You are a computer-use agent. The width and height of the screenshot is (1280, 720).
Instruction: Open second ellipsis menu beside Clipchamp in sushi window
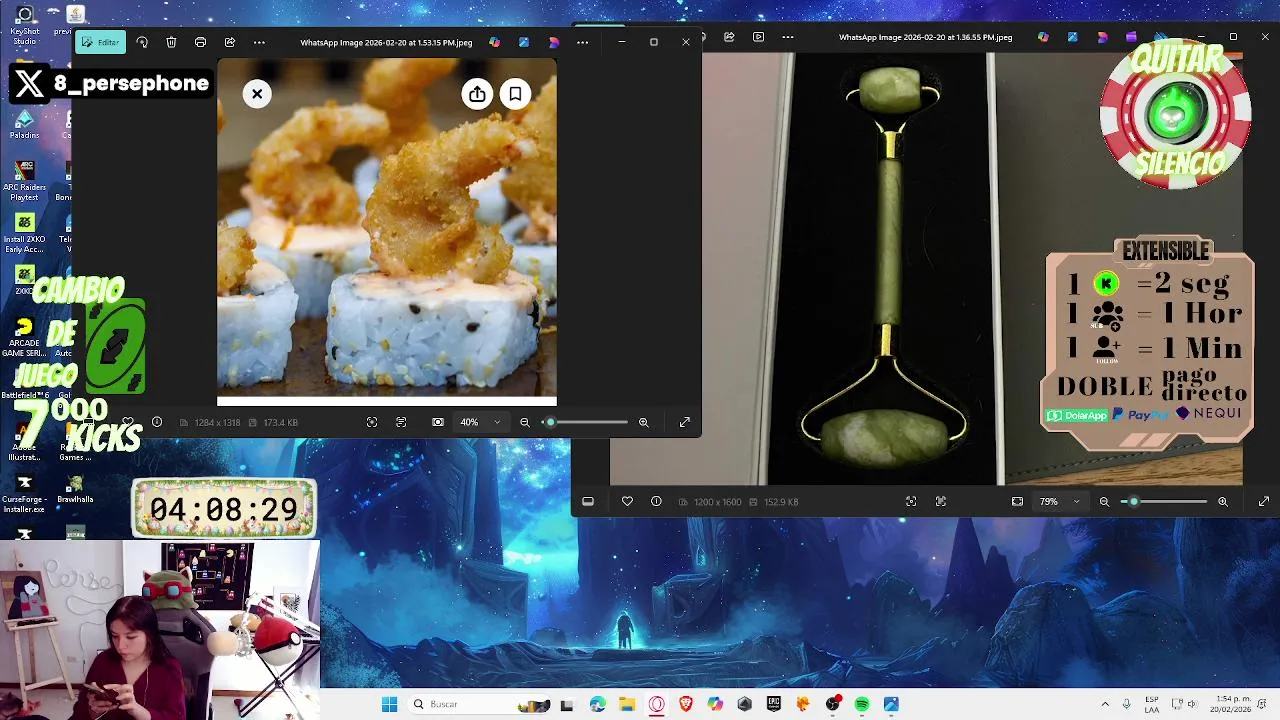click(583, 42)
